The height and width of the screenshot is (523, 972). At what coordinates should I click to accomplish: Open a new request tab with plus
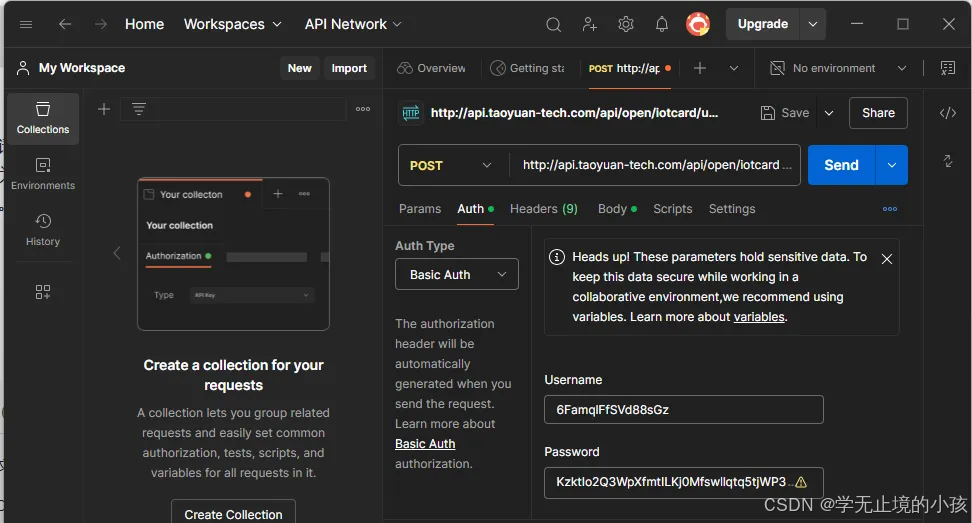[x=700, y=68]
